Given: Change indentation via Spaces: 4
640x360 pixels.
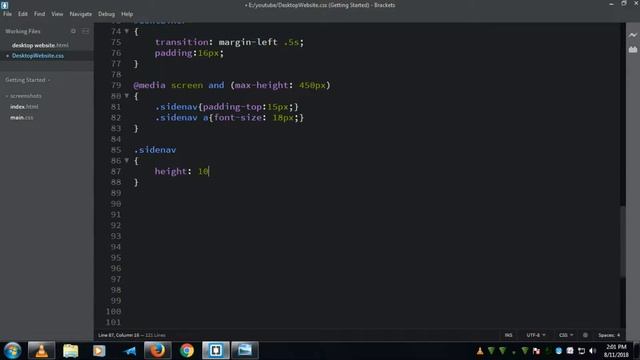Looking at the screenshot, I should (609, 335).
